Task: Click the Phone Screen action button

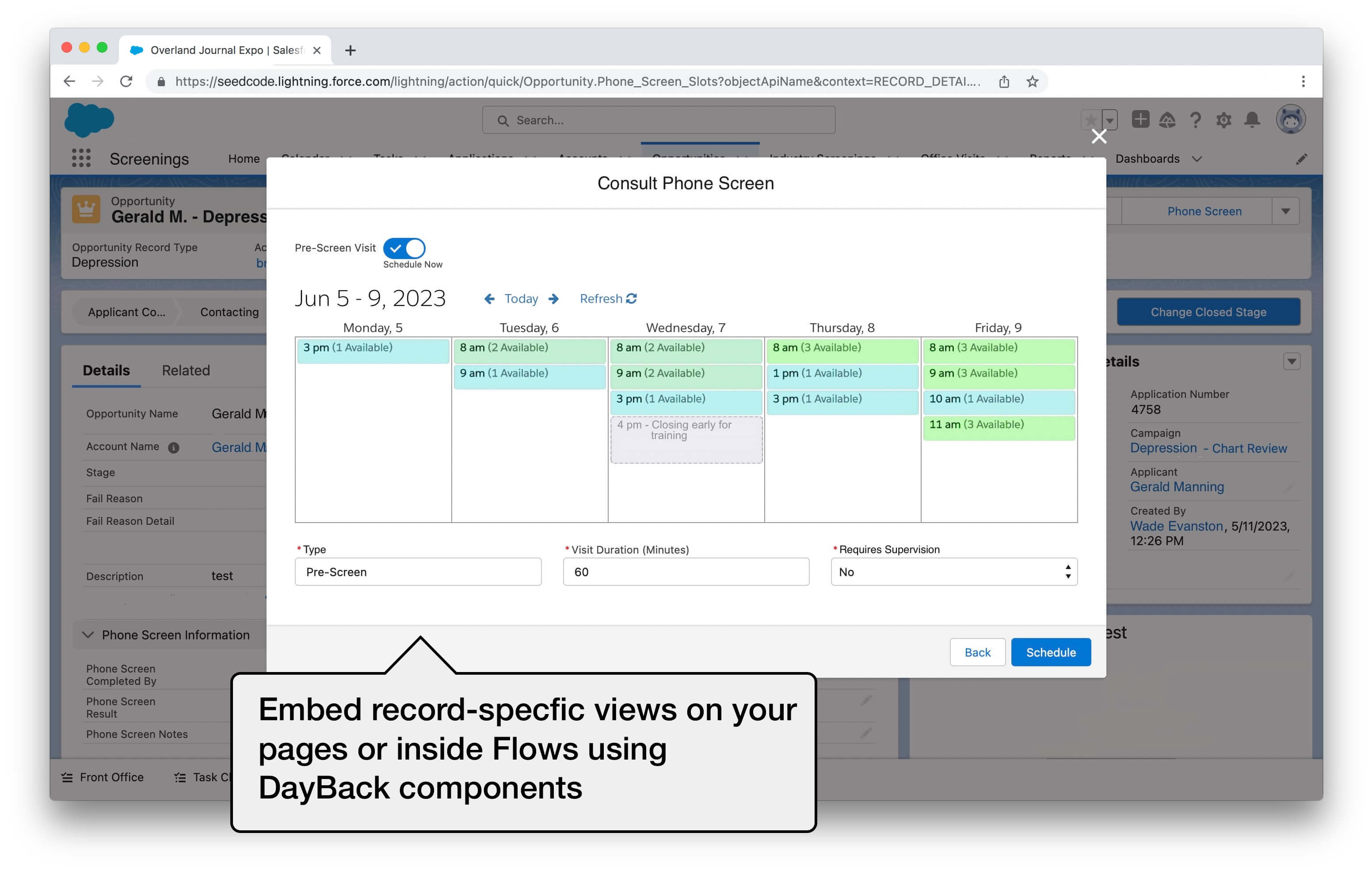Action: (1204, 211)
